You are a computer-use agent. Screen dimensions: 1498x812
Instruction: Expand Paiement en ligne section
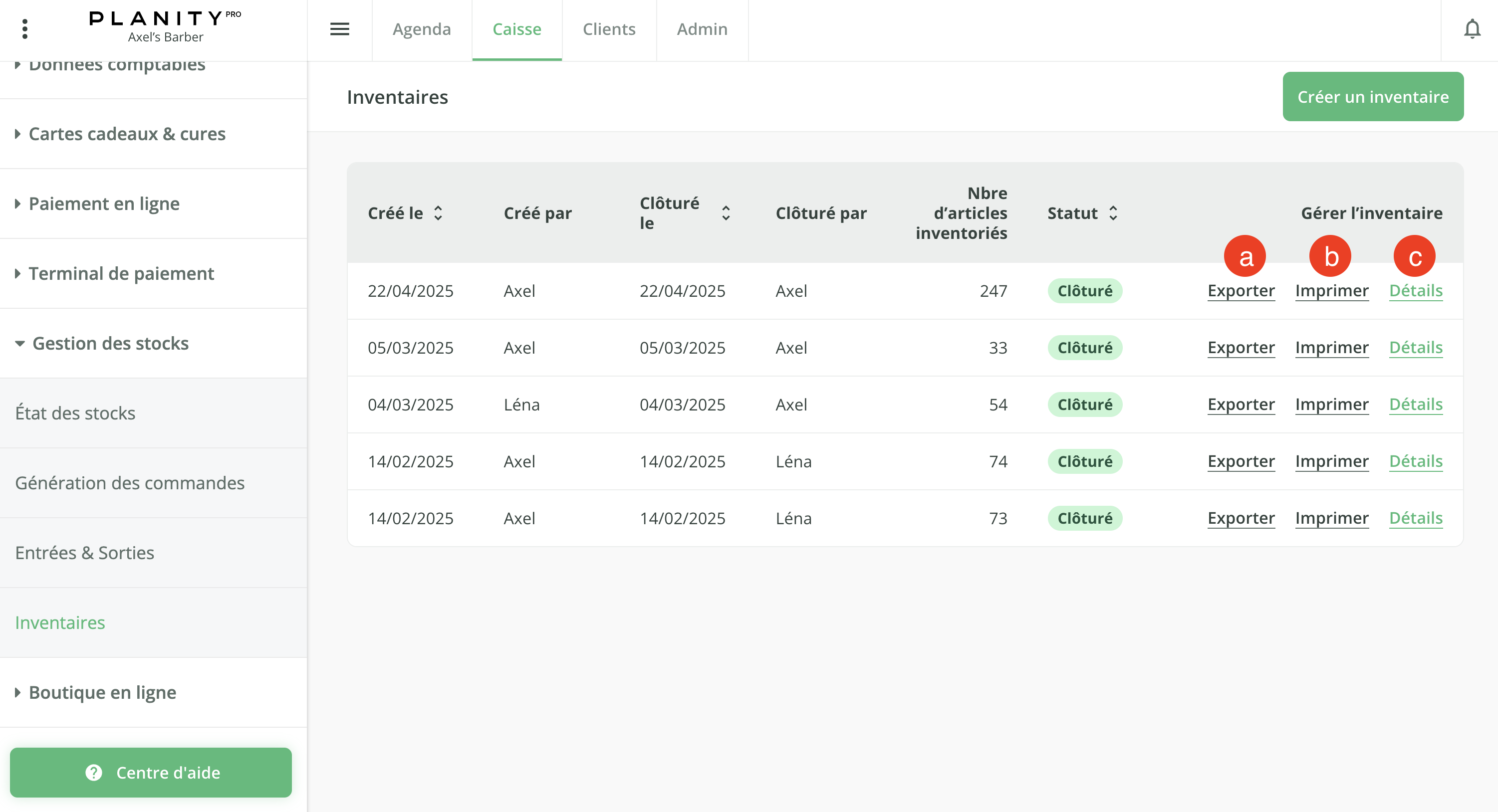point(104,203)
